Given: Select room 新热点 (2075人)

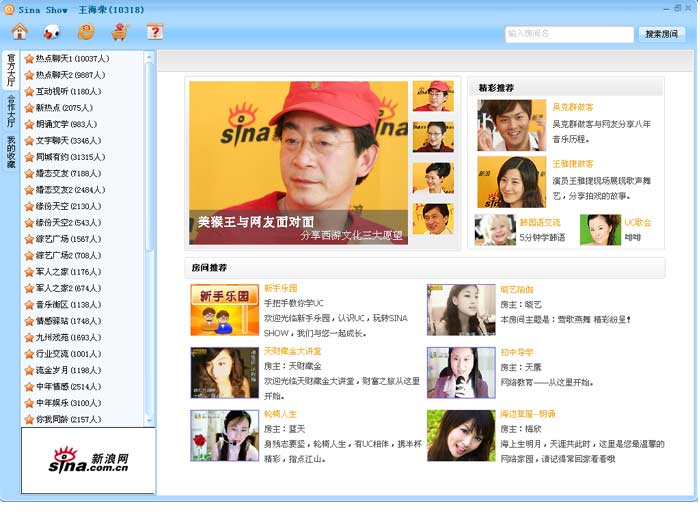Looking at the screenshot, I should [64, 108].
